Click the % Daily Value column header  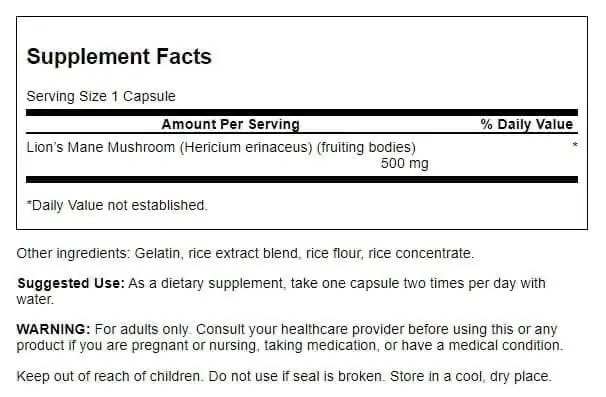pyautogui.click(x=527, y=124)
